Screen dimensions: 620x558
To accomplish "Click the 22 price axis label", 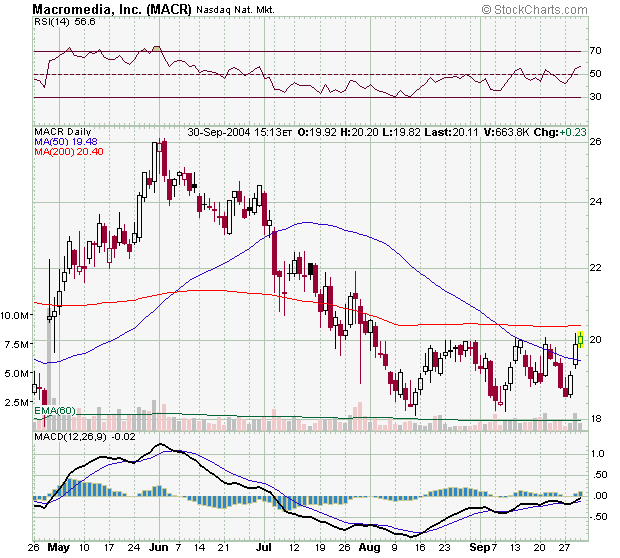I will click(x=595, y=268).
